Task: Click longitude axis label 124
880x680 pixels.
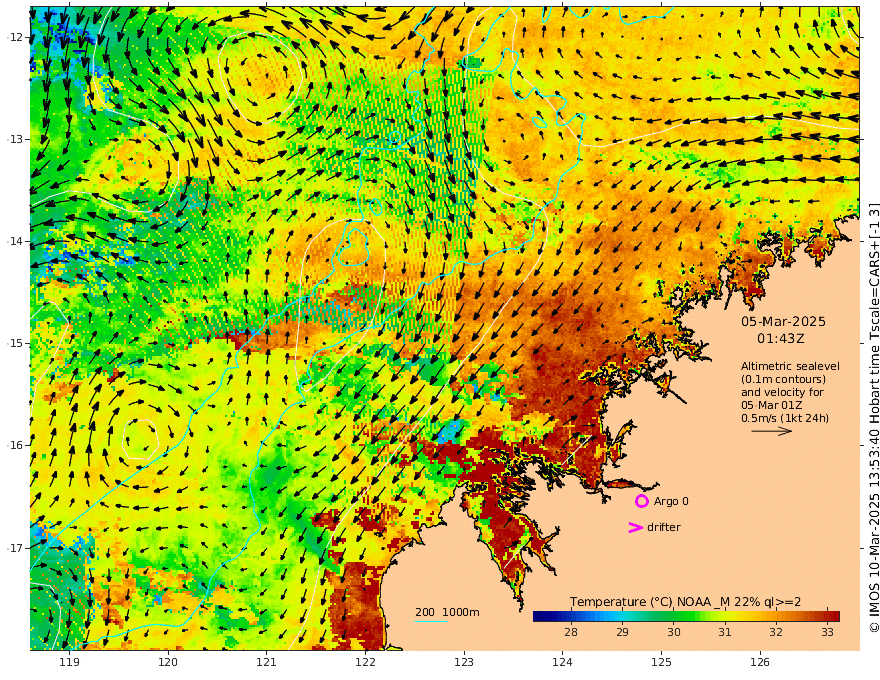Action: [563, 662]
